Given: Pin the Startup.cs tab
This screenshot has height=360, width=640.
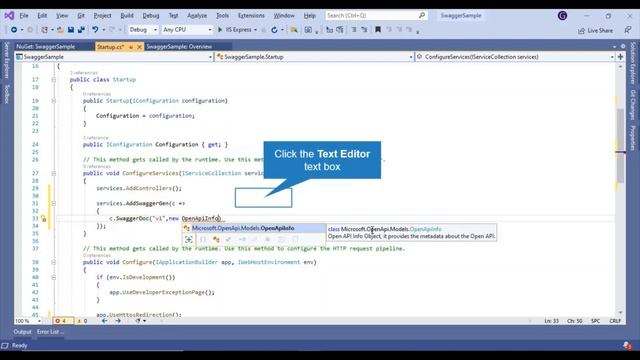Looking at the screenshot, I should point(131,47).
